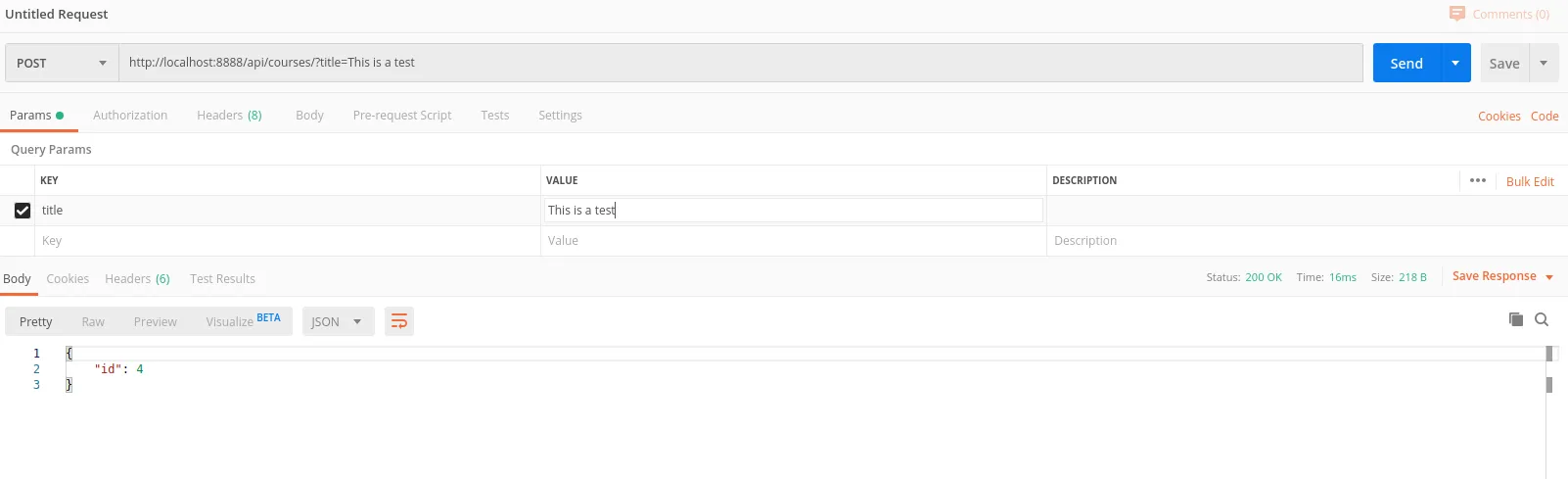The width and height of the screenshot is (1568, 479).
Task: Switch to the Authorization tab
Action: [130, 115]
